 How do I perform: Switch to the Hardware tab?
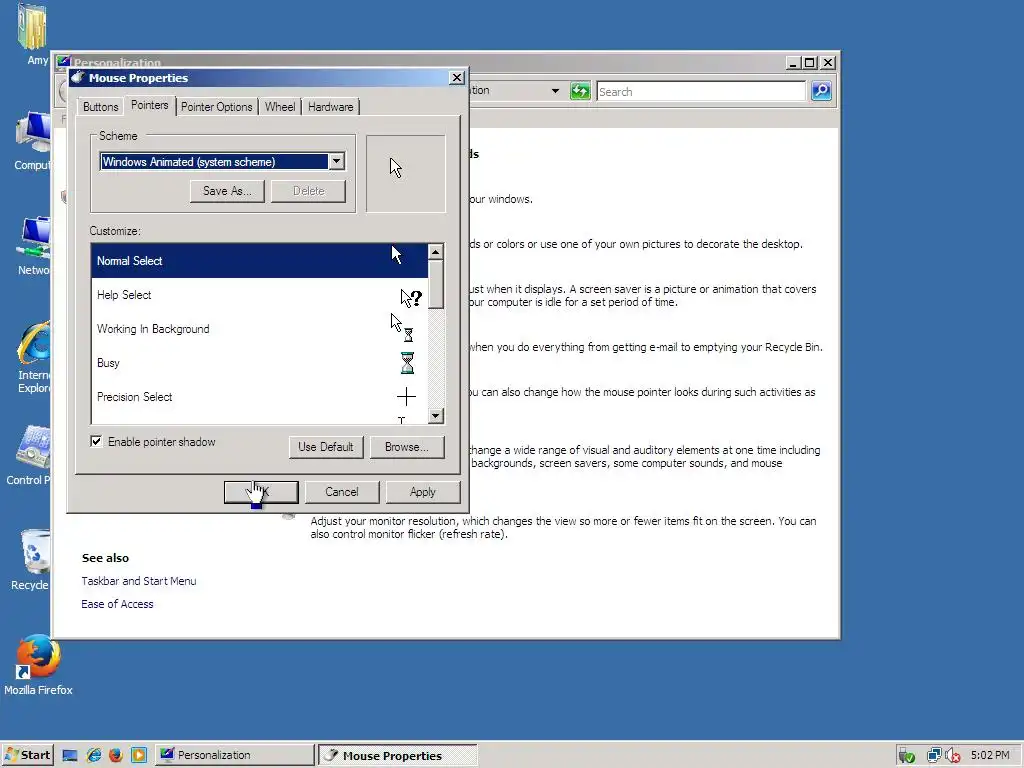pyautogui.click(x=330, y=106)
